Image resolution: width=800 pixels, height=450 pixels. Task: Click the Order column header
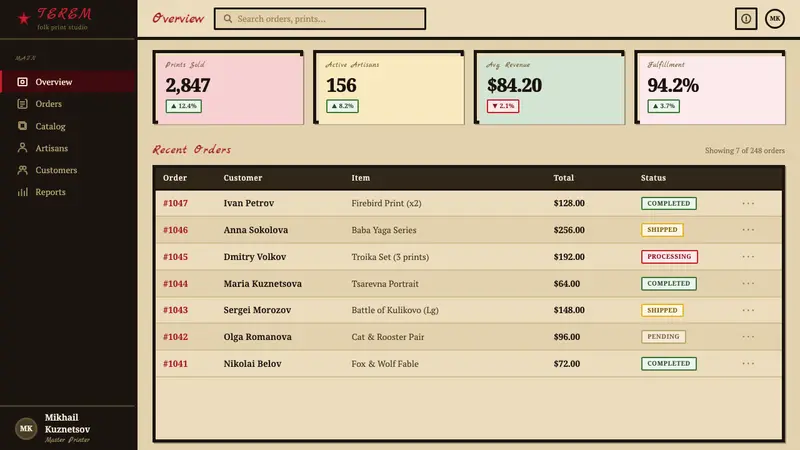(175, 178)
